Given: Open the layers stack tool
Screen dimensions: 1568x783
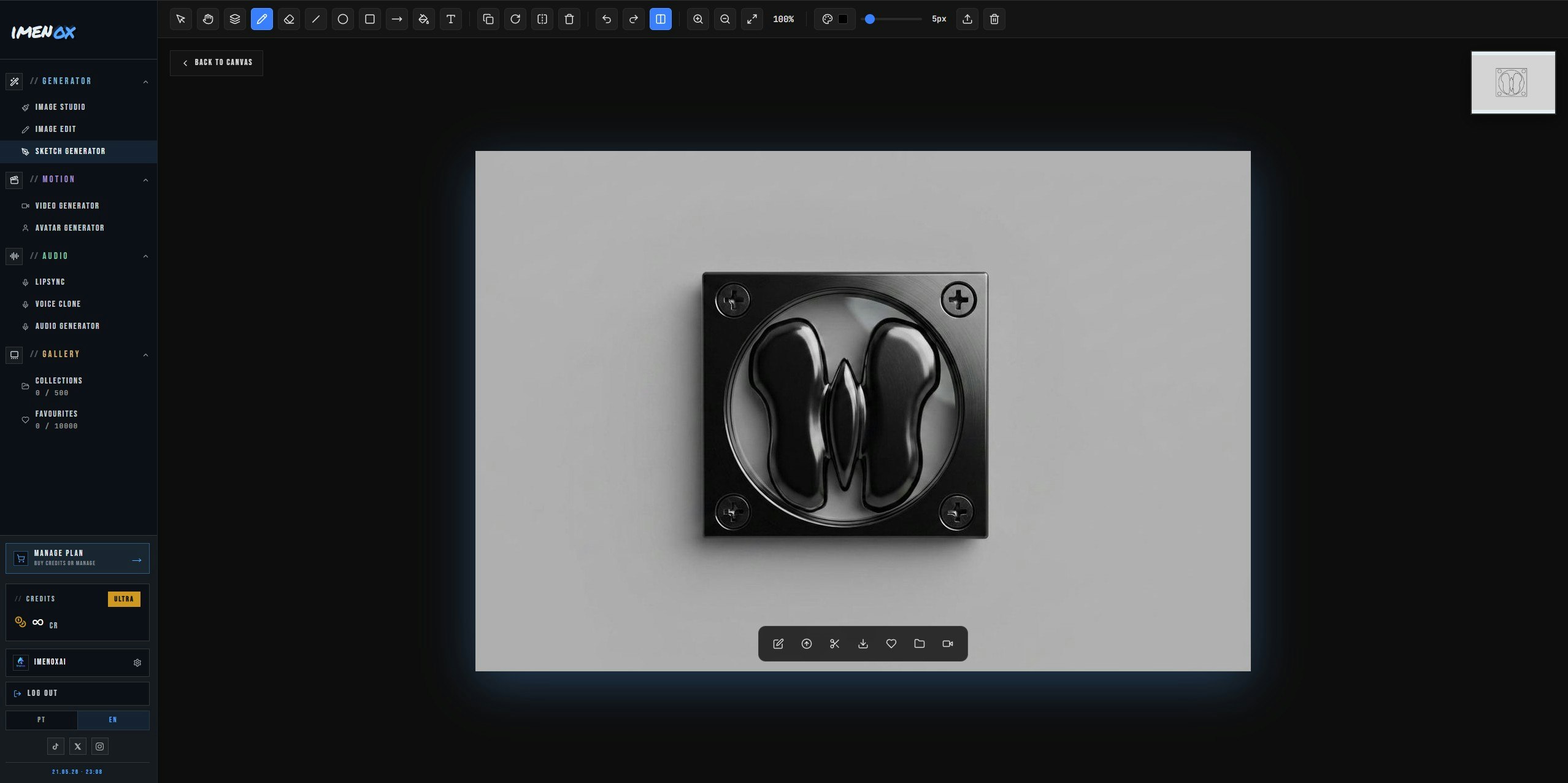Looking at the screenshot, I should [x=235, y=19].
